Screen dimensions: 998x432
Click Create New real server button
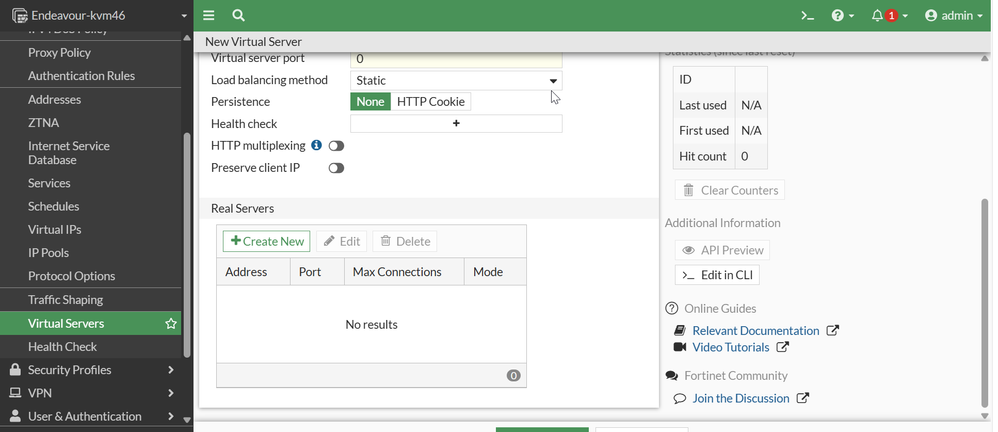tap(267, 241)
